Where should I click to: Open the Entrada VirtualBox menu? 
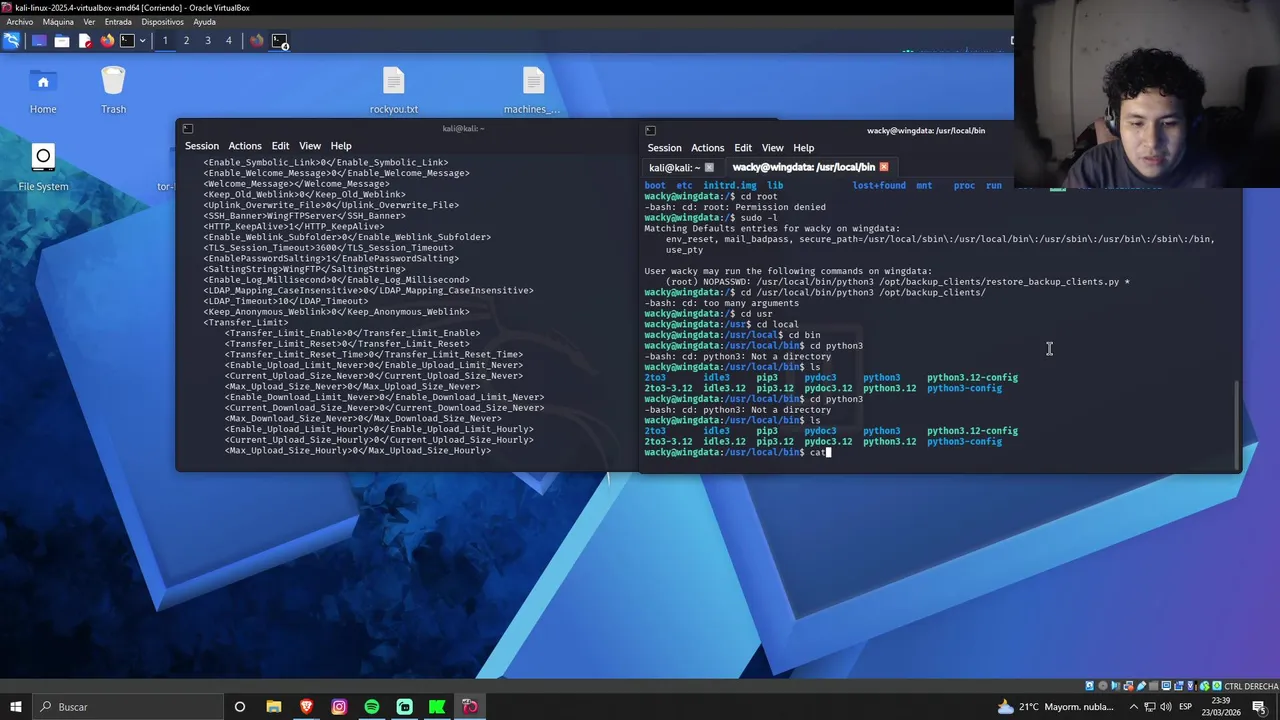(118, 22)
